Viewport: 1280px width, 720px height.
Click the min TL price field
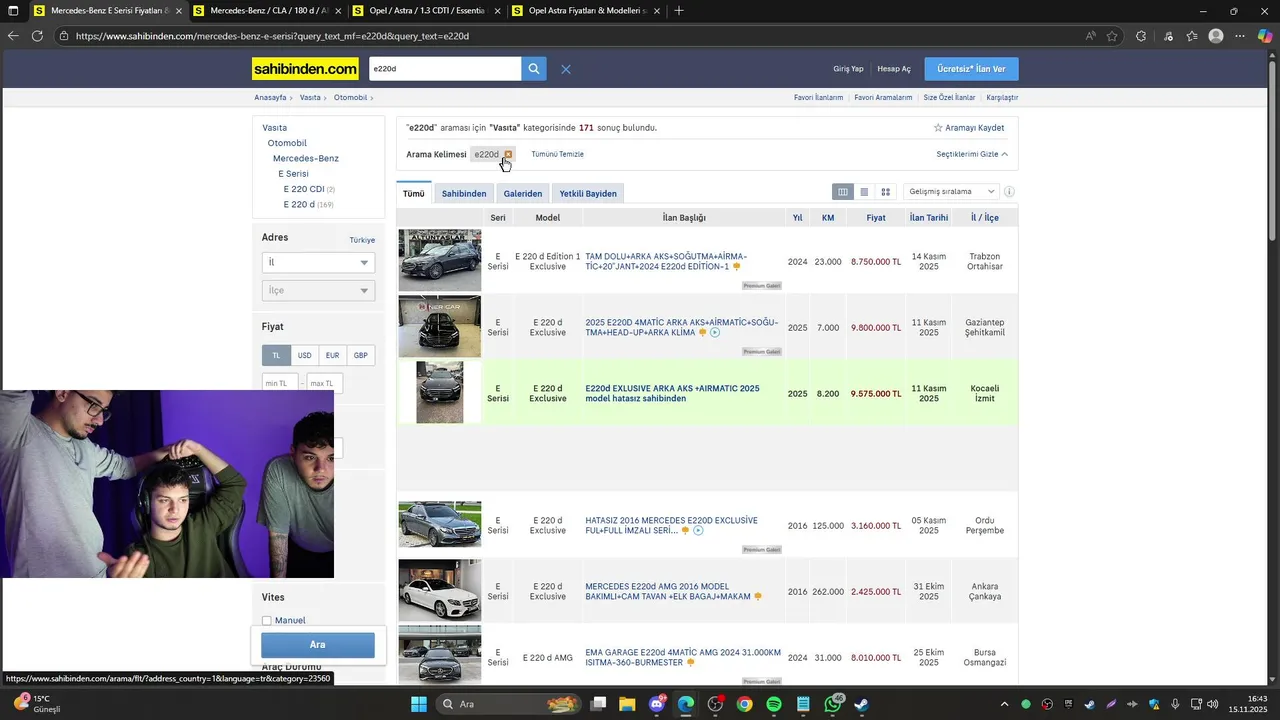click(280, 383)
